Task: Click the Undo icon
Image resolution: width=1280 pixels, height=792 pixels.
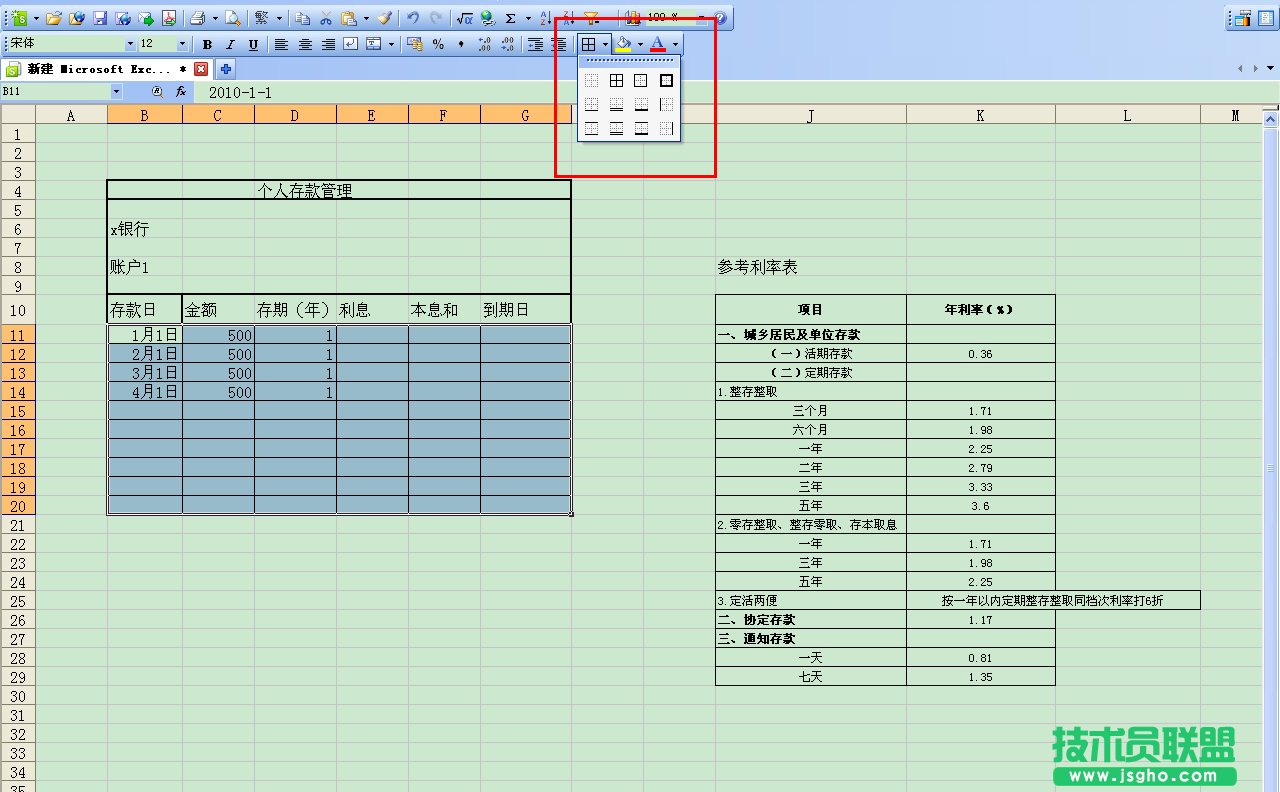Action: tap(412, 17)
